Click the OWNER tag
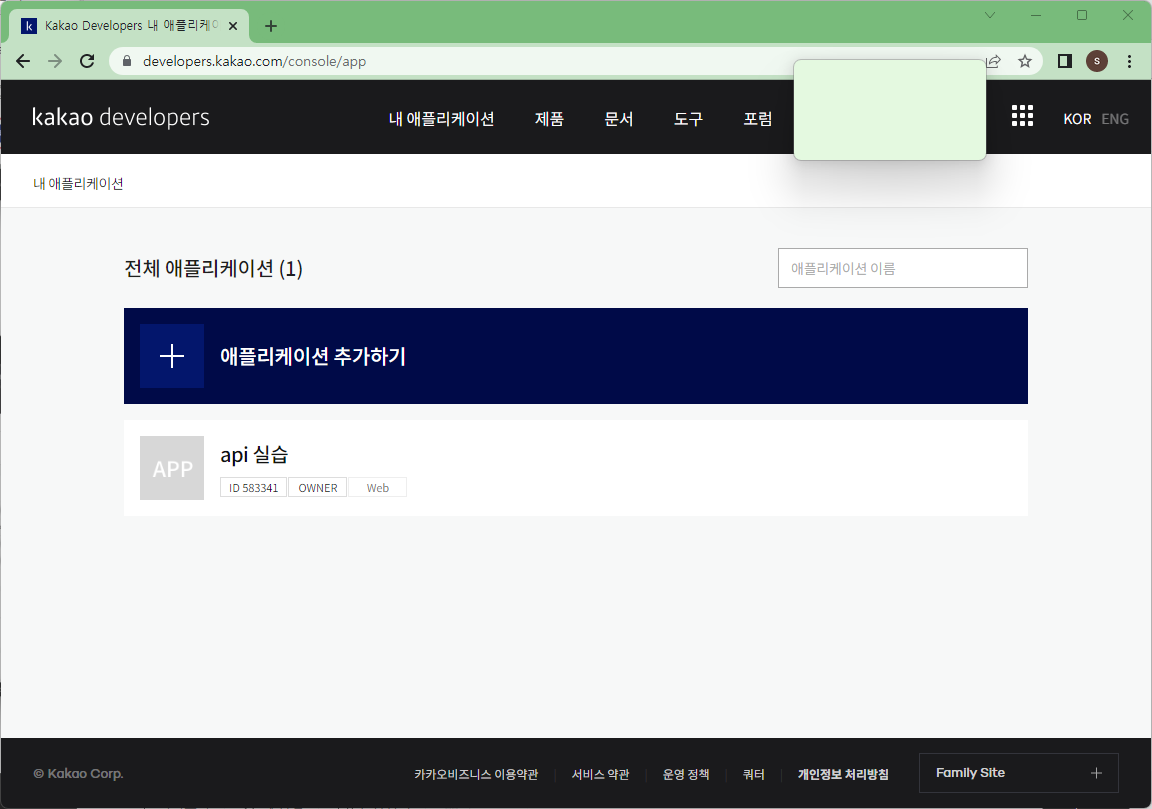 [317, 488]
